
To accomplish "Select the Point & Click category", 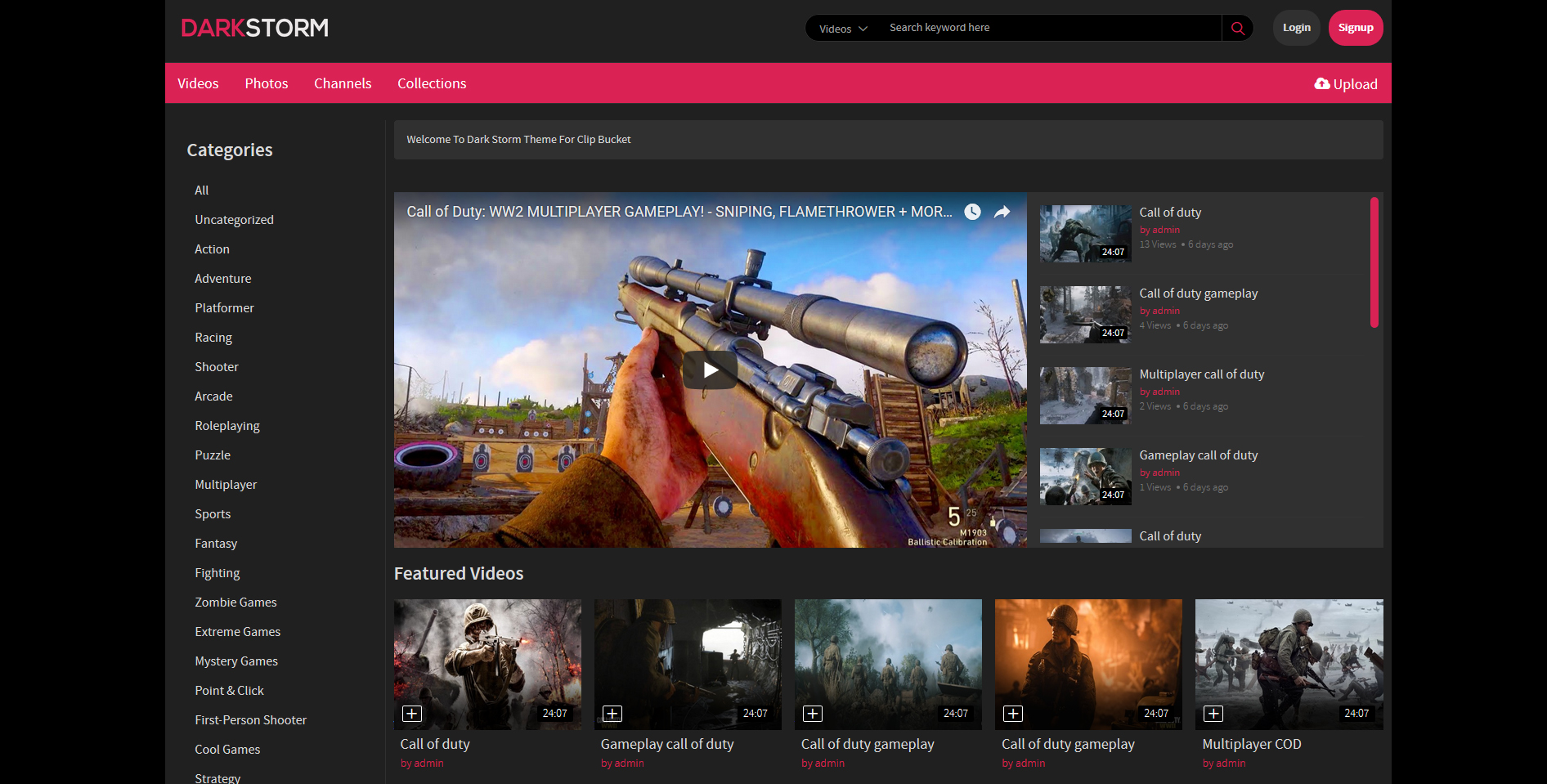I will tap(229, 691).
